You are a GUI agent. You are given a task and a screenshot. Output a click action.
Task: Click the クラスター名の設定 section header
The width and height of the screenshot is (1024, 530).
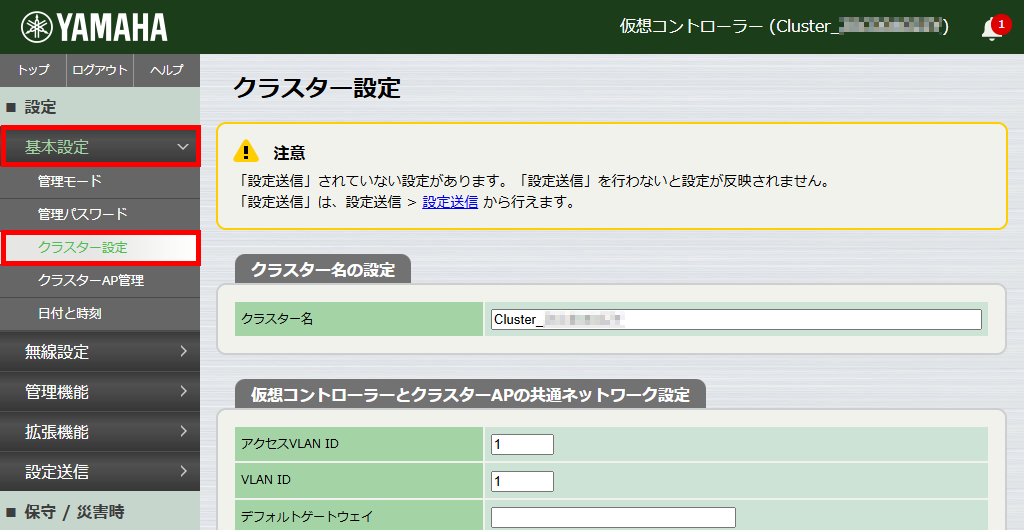click(323, 270)
